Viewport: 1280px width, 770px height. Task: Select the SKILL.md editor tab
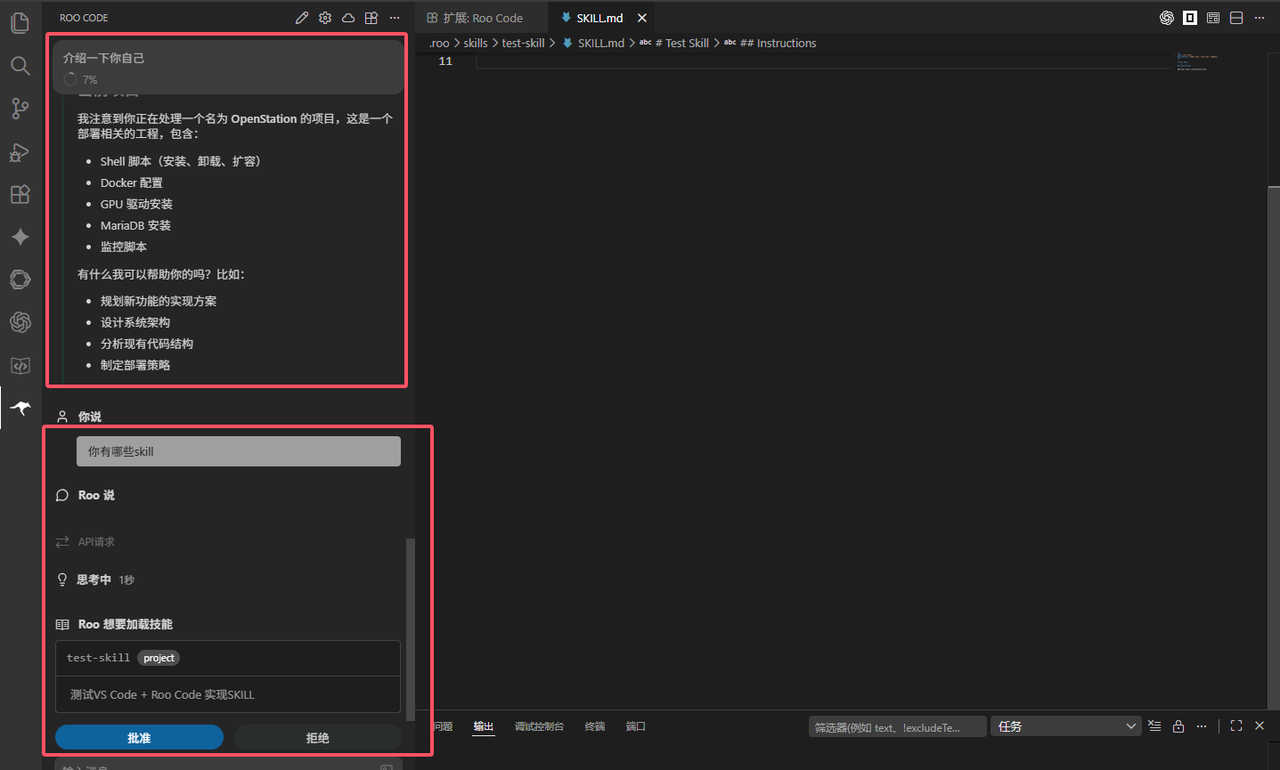(603, 18)
